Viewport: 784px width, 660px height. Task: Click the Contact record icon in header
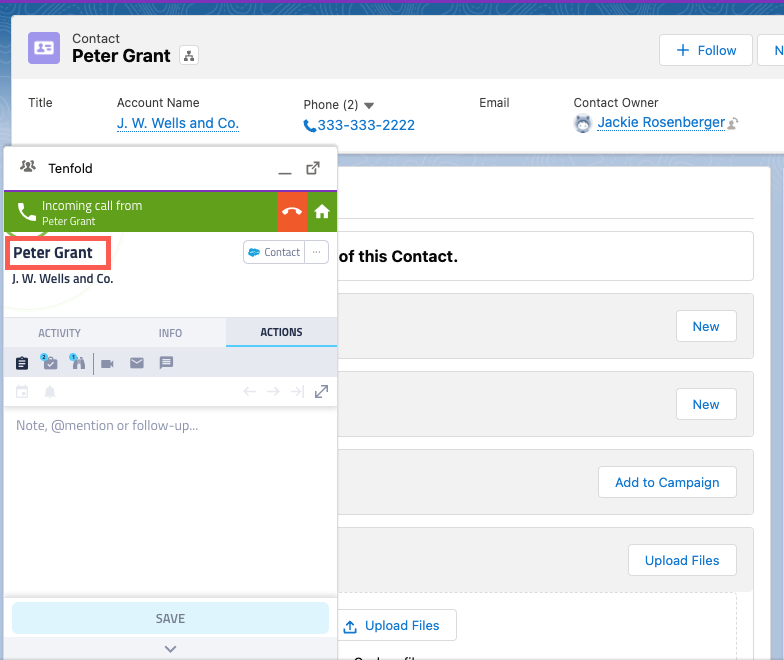coord(44,48)
